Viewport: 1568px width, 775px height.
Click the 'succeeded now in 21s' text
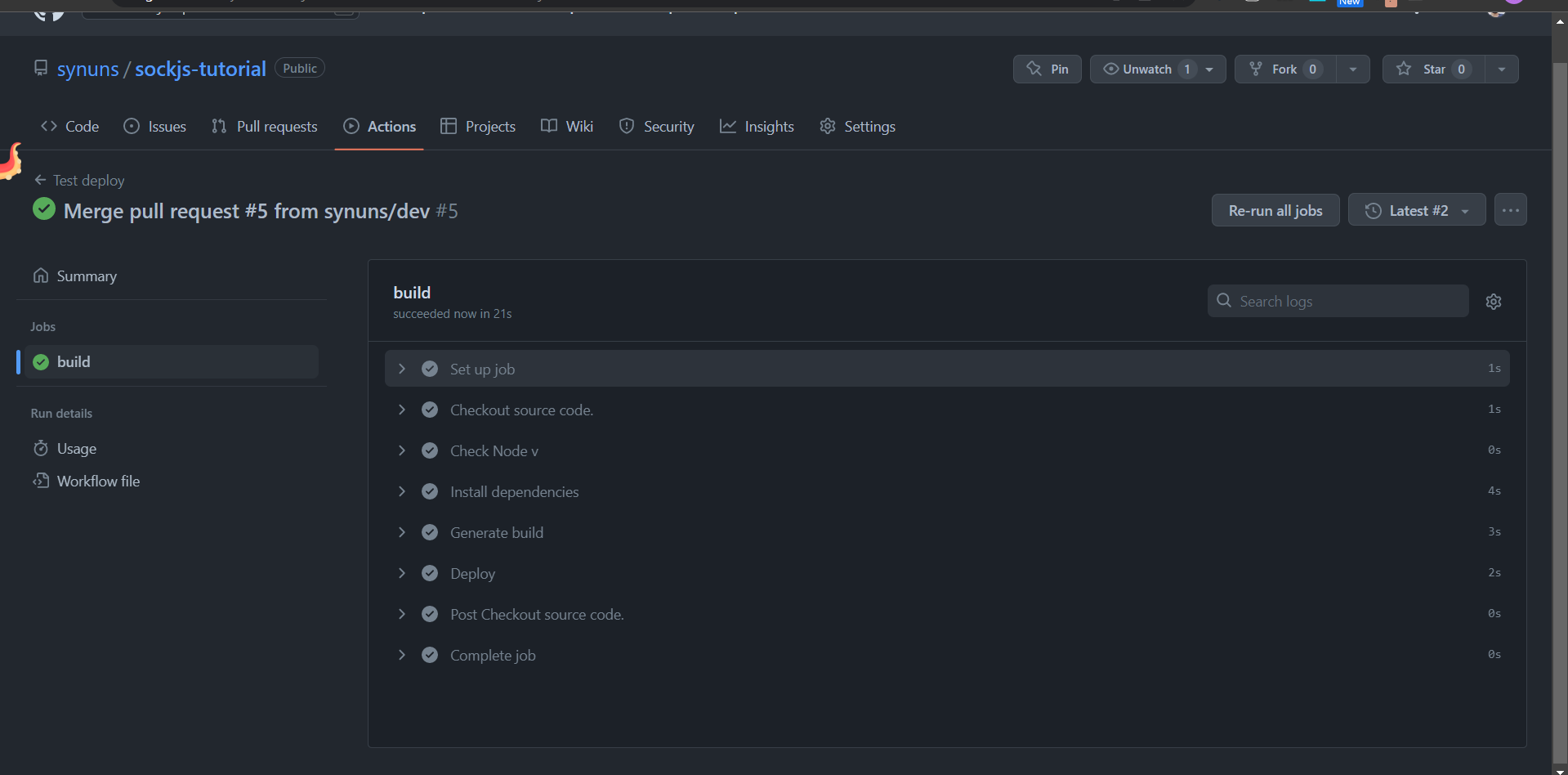[453, 314]
